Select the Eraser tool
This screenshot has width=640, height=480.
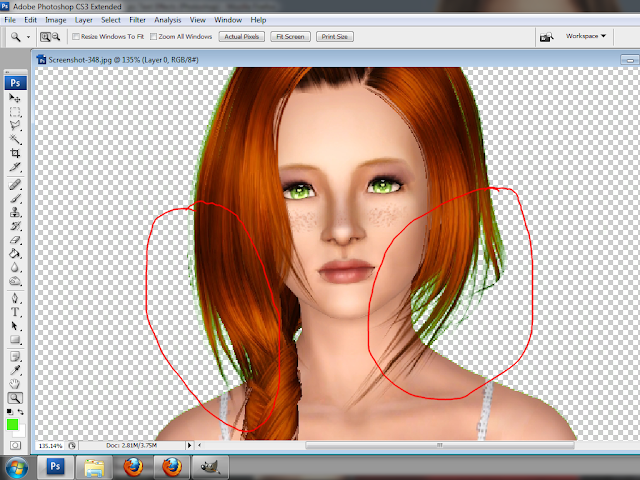coord(15,241)
